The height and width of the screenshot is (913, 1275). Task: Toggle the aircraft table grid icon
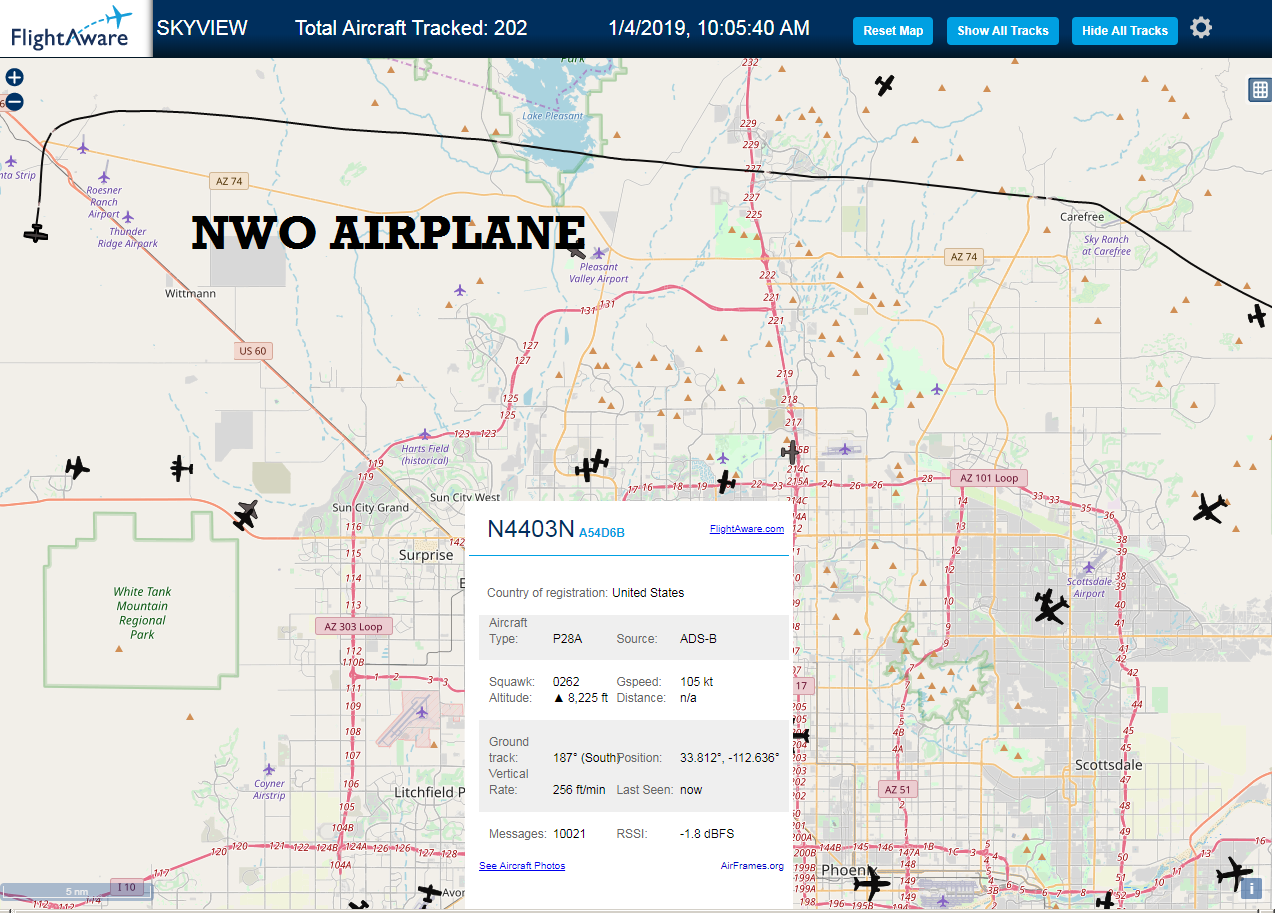click(1260, 90)
